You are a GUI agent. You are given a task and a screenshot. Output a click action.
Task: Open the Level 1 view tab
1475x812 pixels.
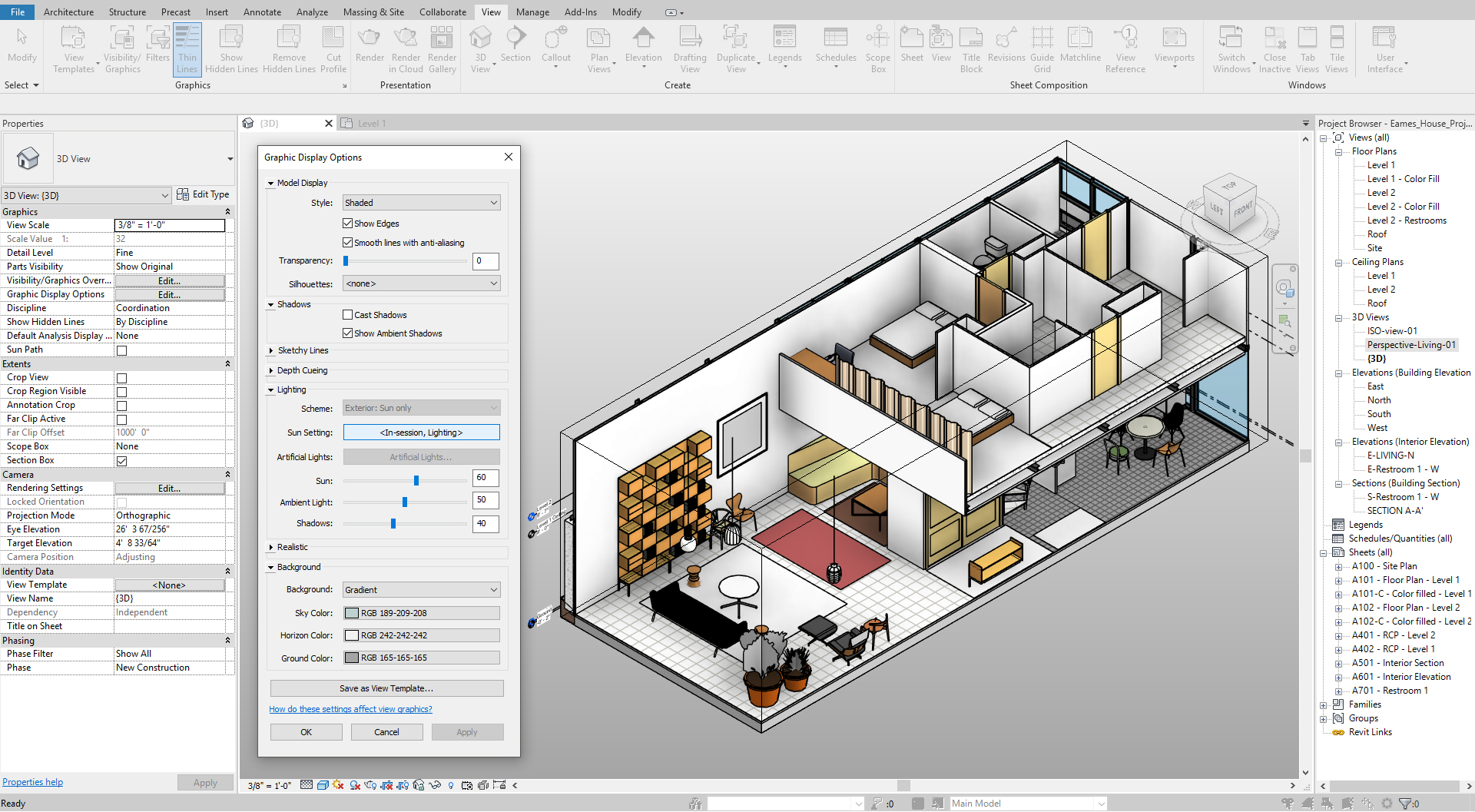point(371,123)
